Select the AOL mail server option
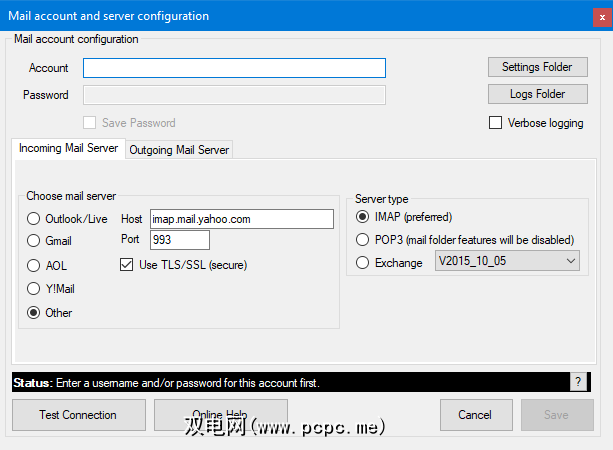Screen dimensions: 613x450 point(34,265)
